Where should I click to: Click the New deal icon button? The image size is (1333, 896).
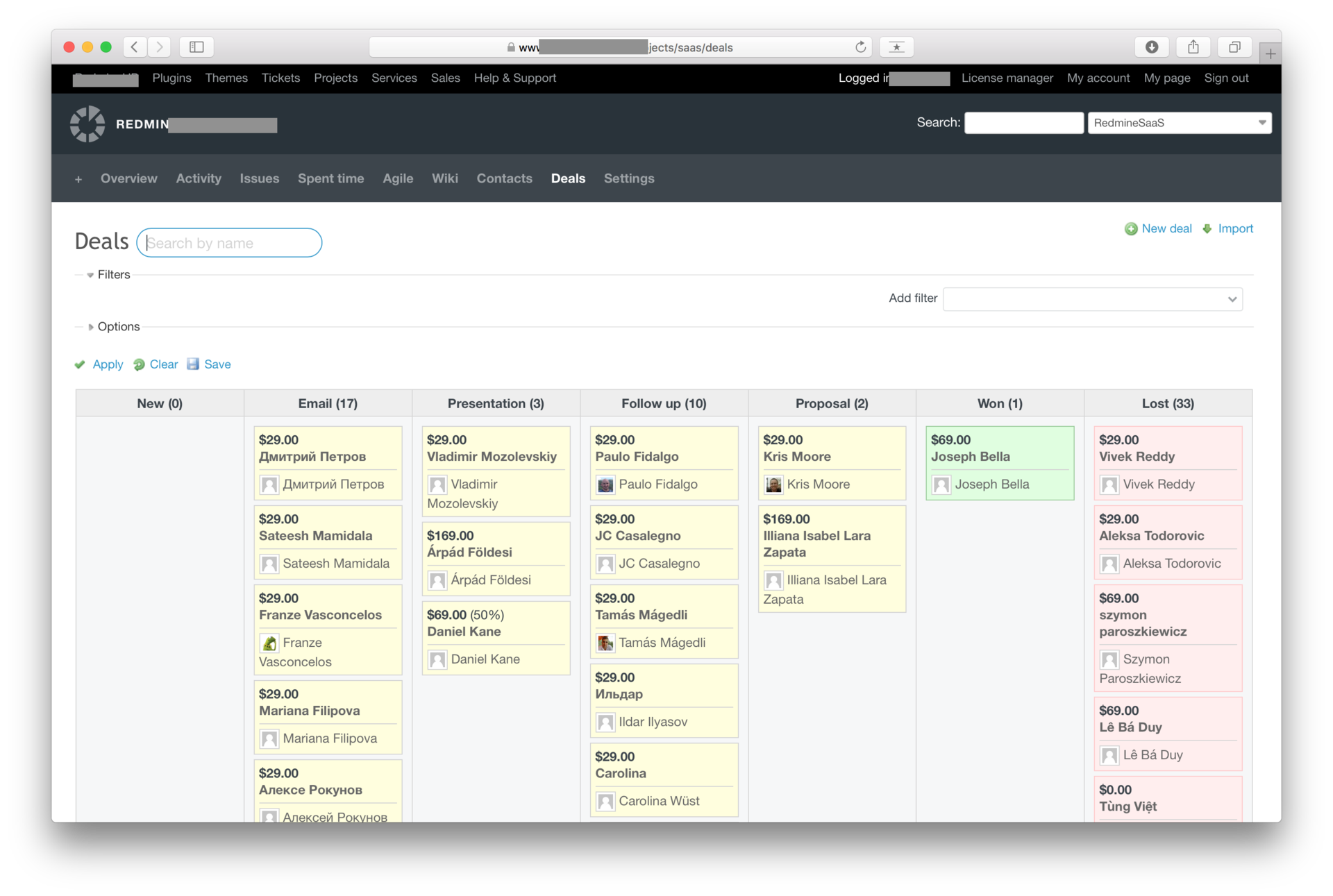click(x=1131, y=229)
